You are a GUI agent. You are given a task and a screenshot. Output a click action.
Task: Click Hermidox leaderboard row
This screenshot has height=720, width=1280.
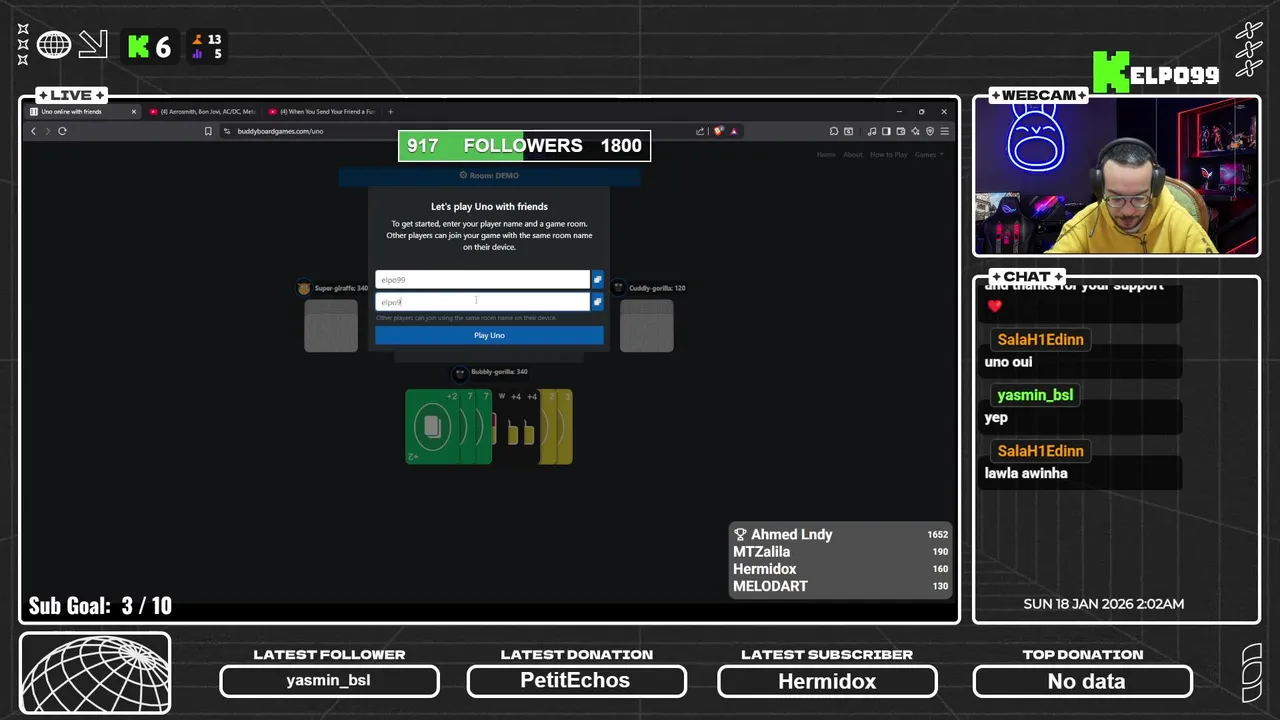840,569
